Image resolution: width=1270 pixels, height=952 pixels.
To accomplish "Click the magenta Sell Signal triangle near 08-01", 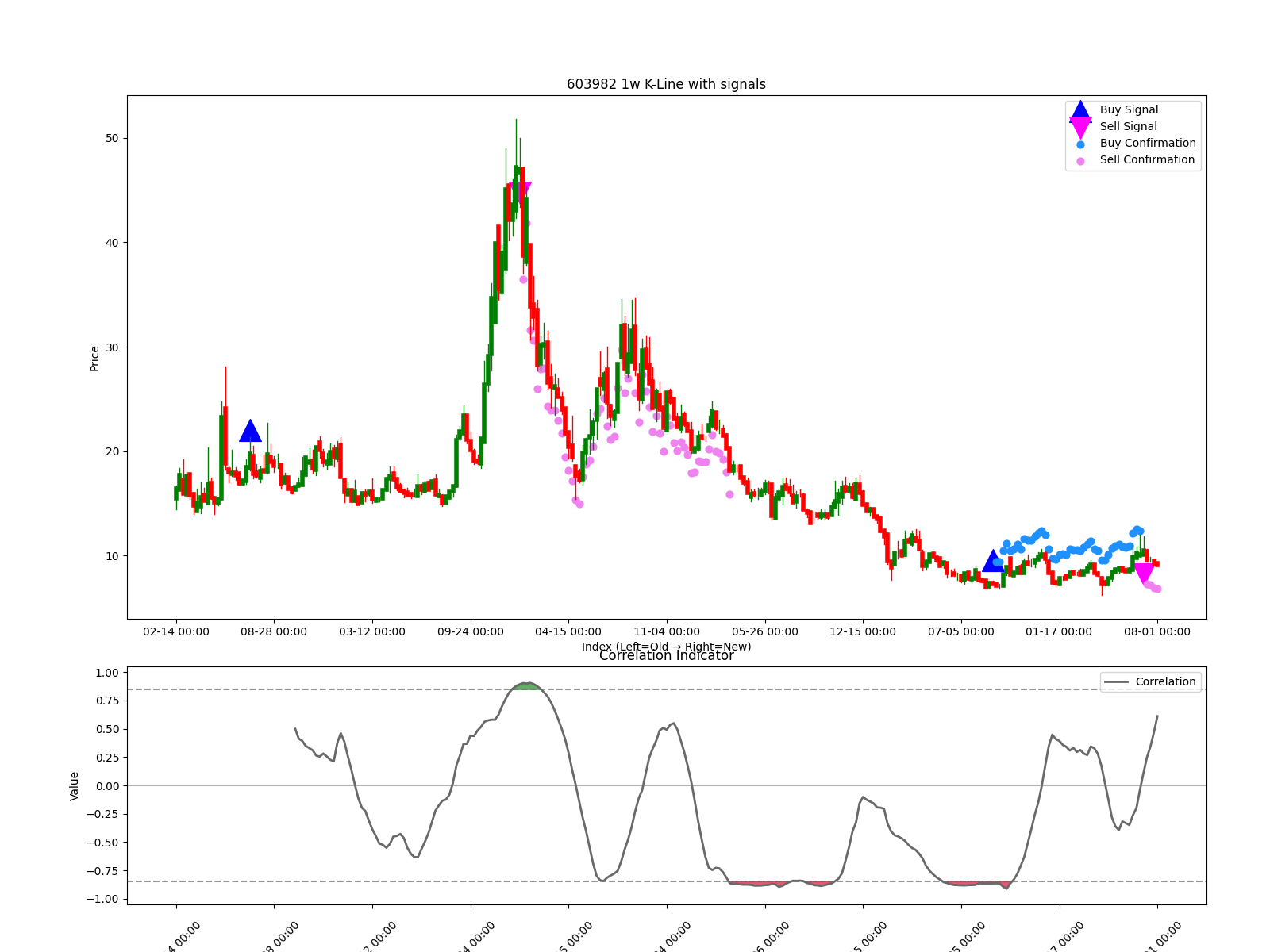I will 1144,574.
